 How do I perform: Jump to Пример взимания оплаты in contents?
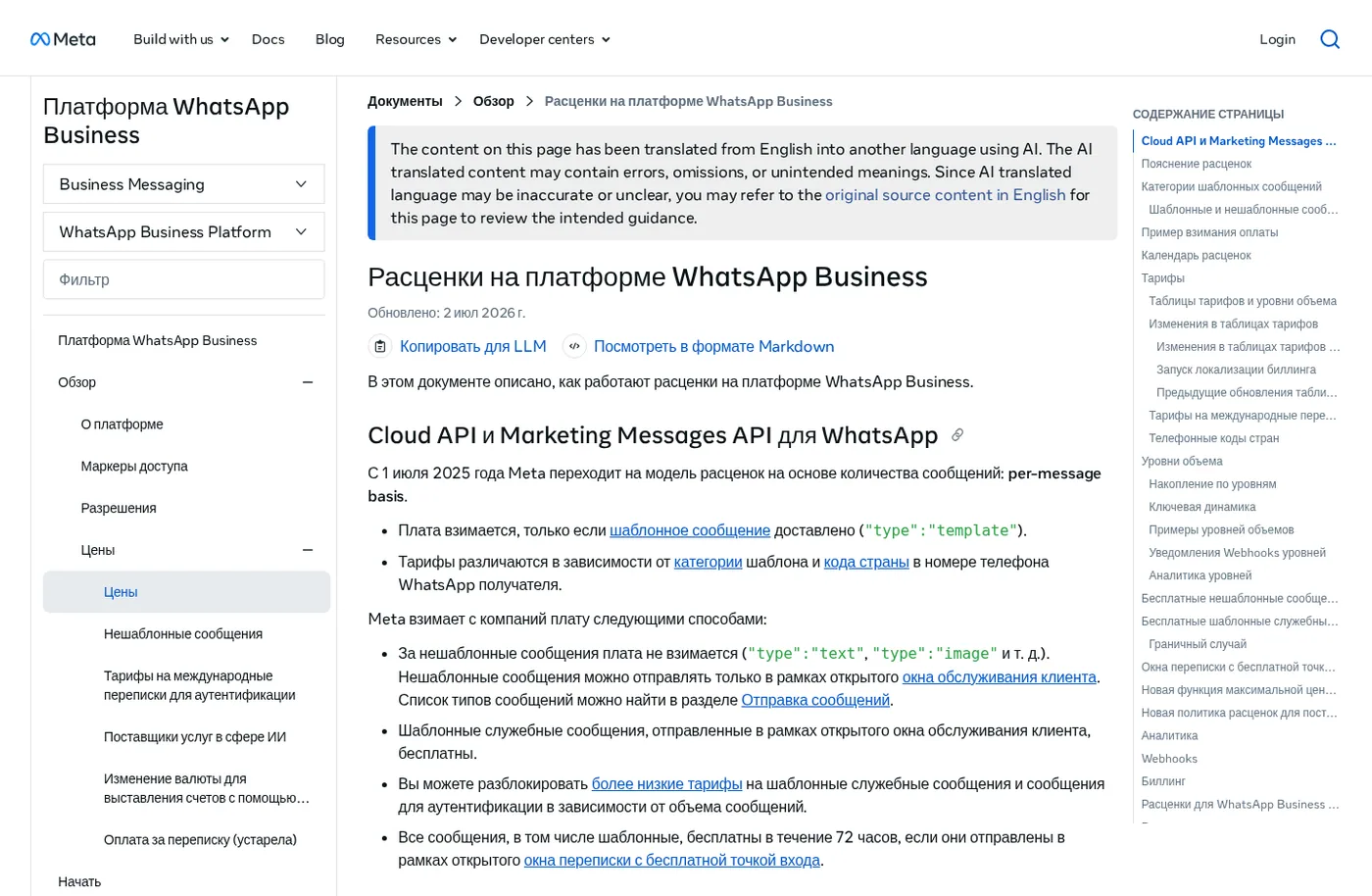[x=1209, y=232]
